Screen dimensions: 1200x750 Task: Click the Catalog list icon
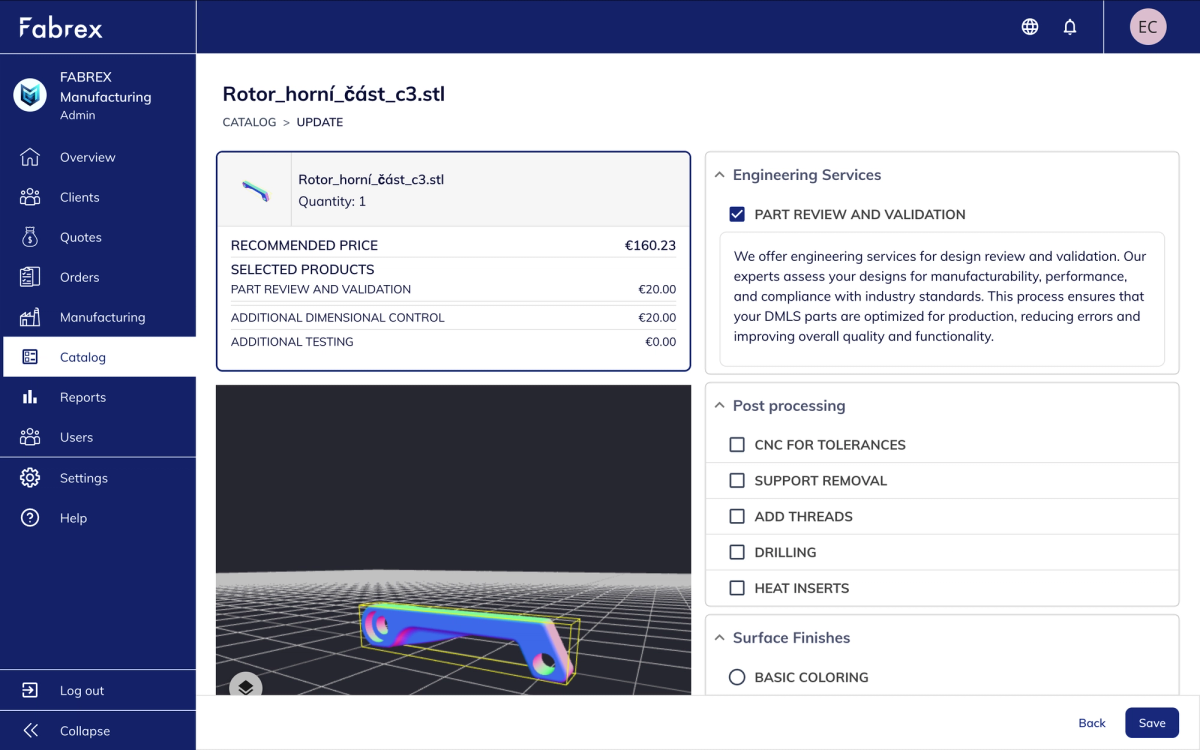(x=30, y=357)
